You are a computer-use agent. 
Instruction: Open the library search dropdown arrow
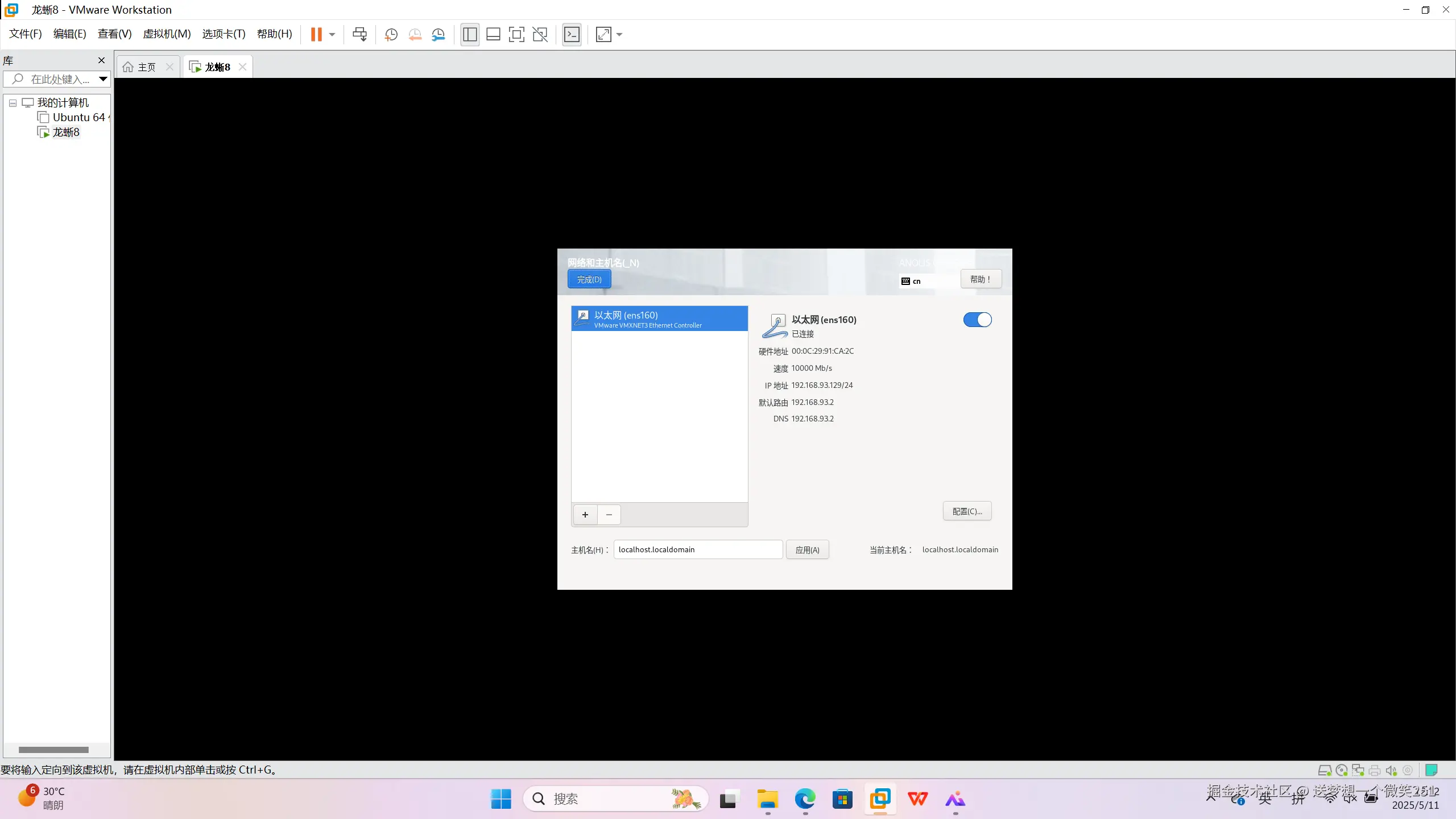point(103,79)
